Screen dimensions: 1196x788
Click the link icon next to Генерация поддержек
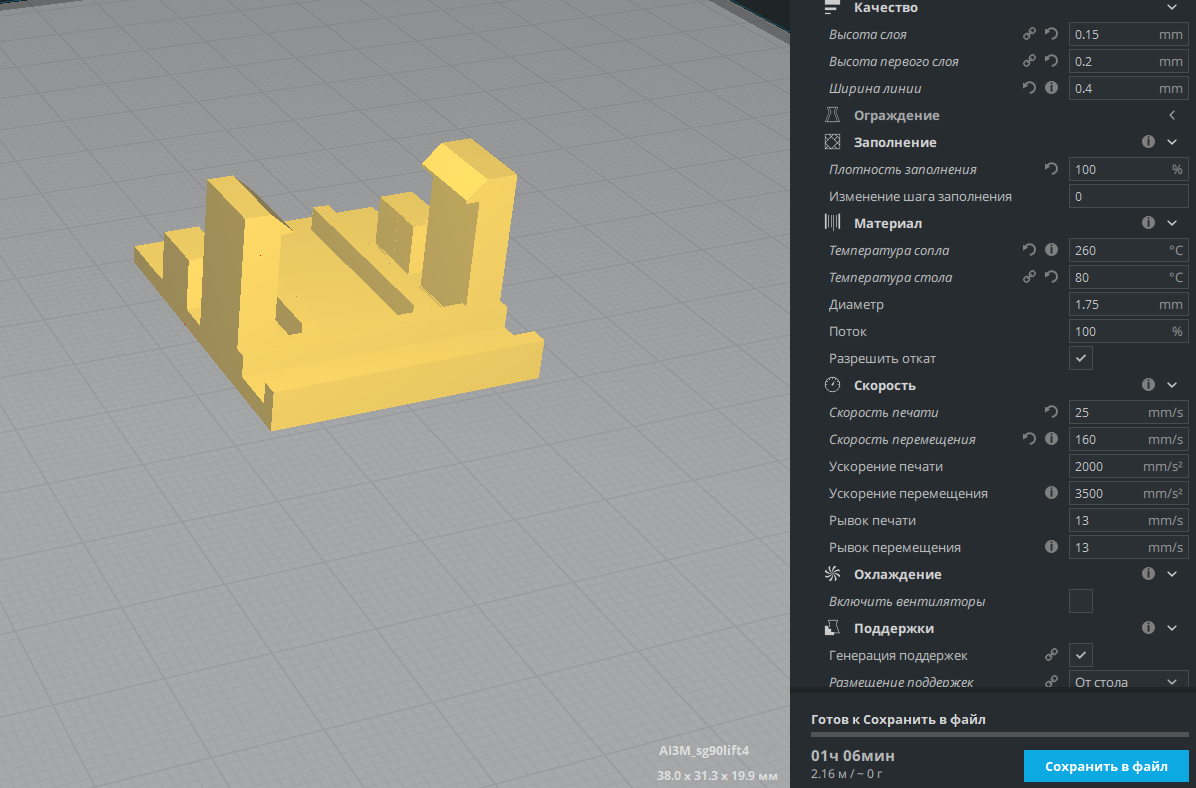(x=1051, y=655)
